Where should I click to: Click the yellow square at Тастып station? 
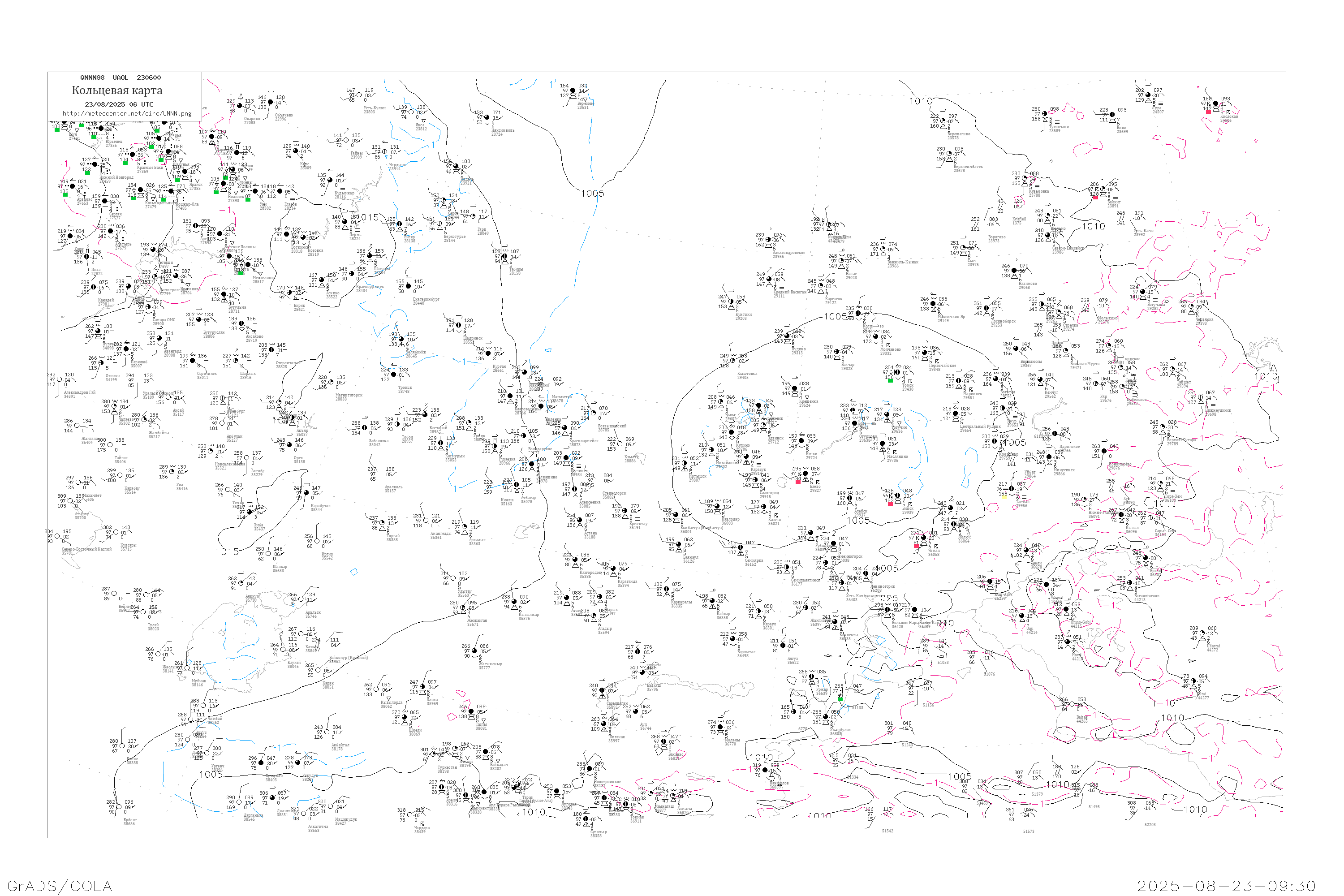coord(1004,496)
